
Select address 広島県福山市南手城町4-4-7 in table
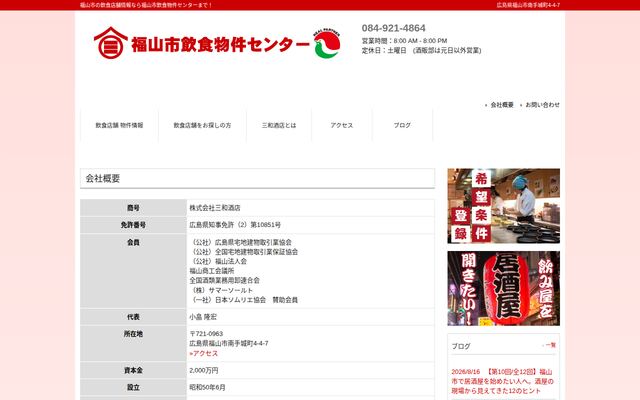tap(229, 343)
